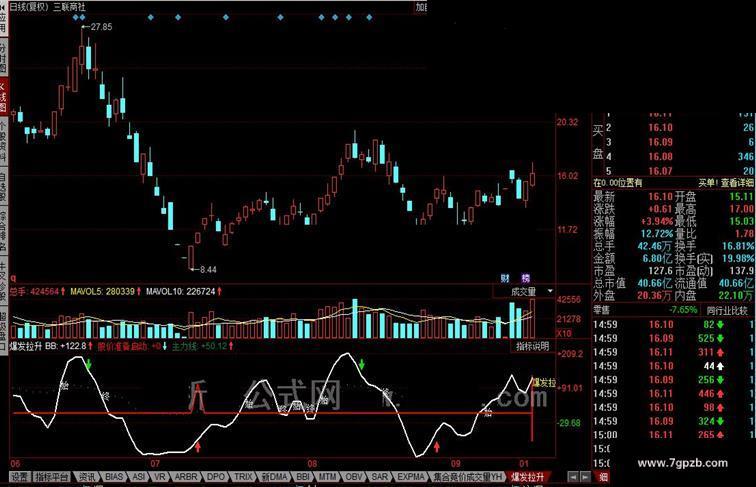756x487 pixels.
Task: Select the MTM indicator tab
Action: pos(328,477)
